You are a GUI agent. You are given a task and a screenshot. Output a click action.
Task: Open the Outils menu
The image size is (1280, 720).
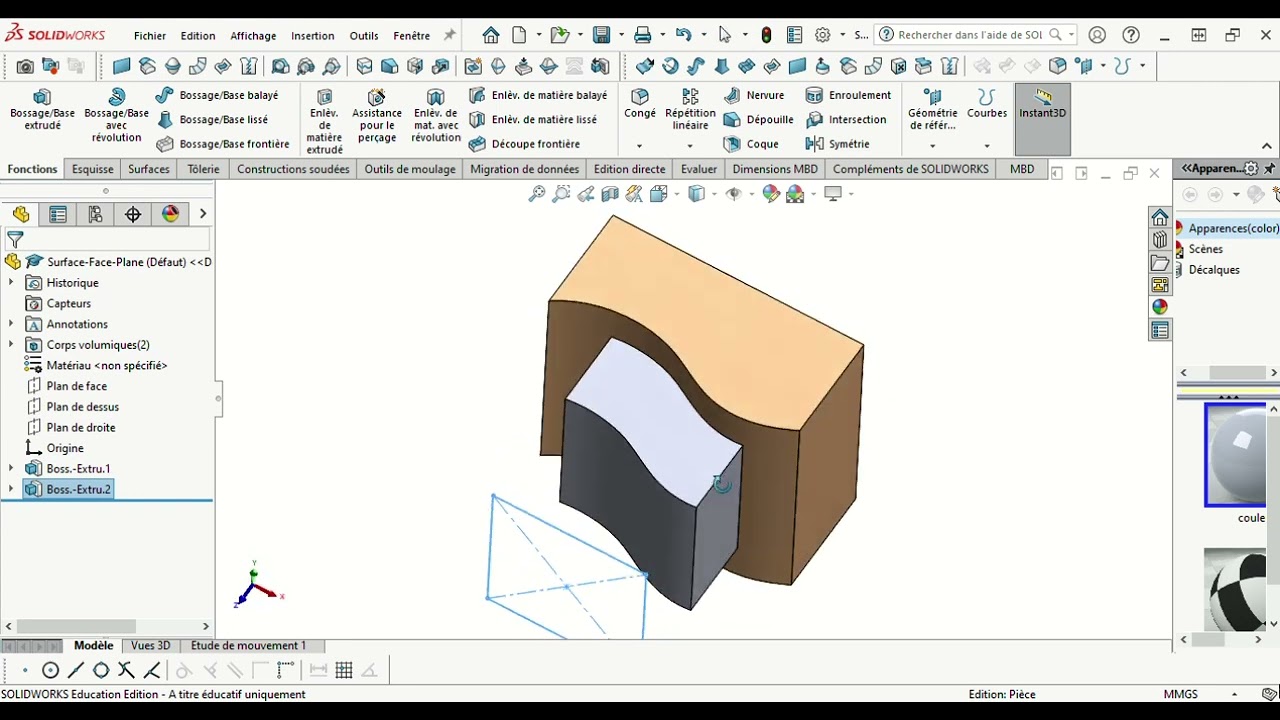click(x=364, y=35)
